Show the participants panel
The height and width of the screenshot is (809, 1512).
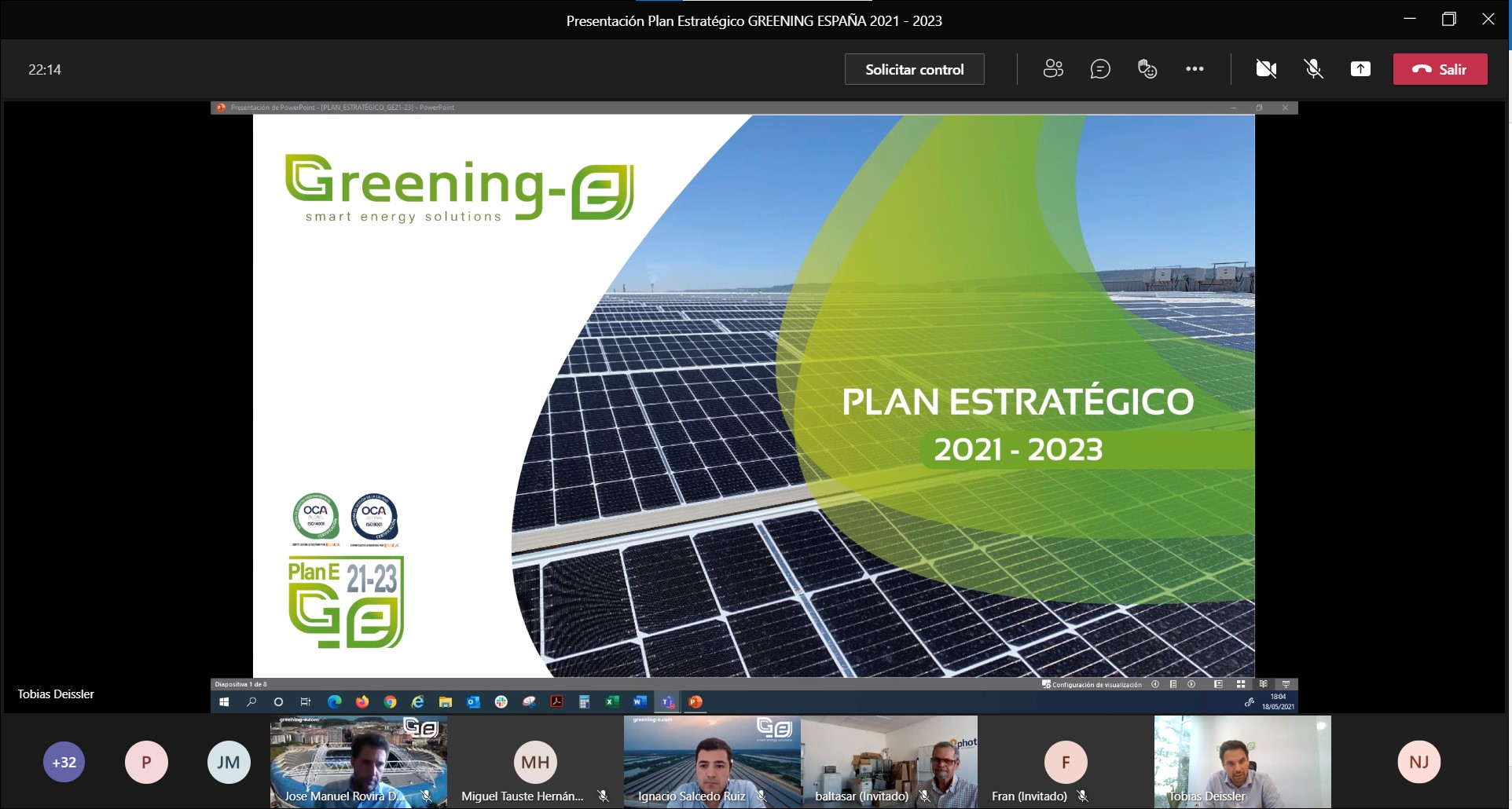[1053, 69]
